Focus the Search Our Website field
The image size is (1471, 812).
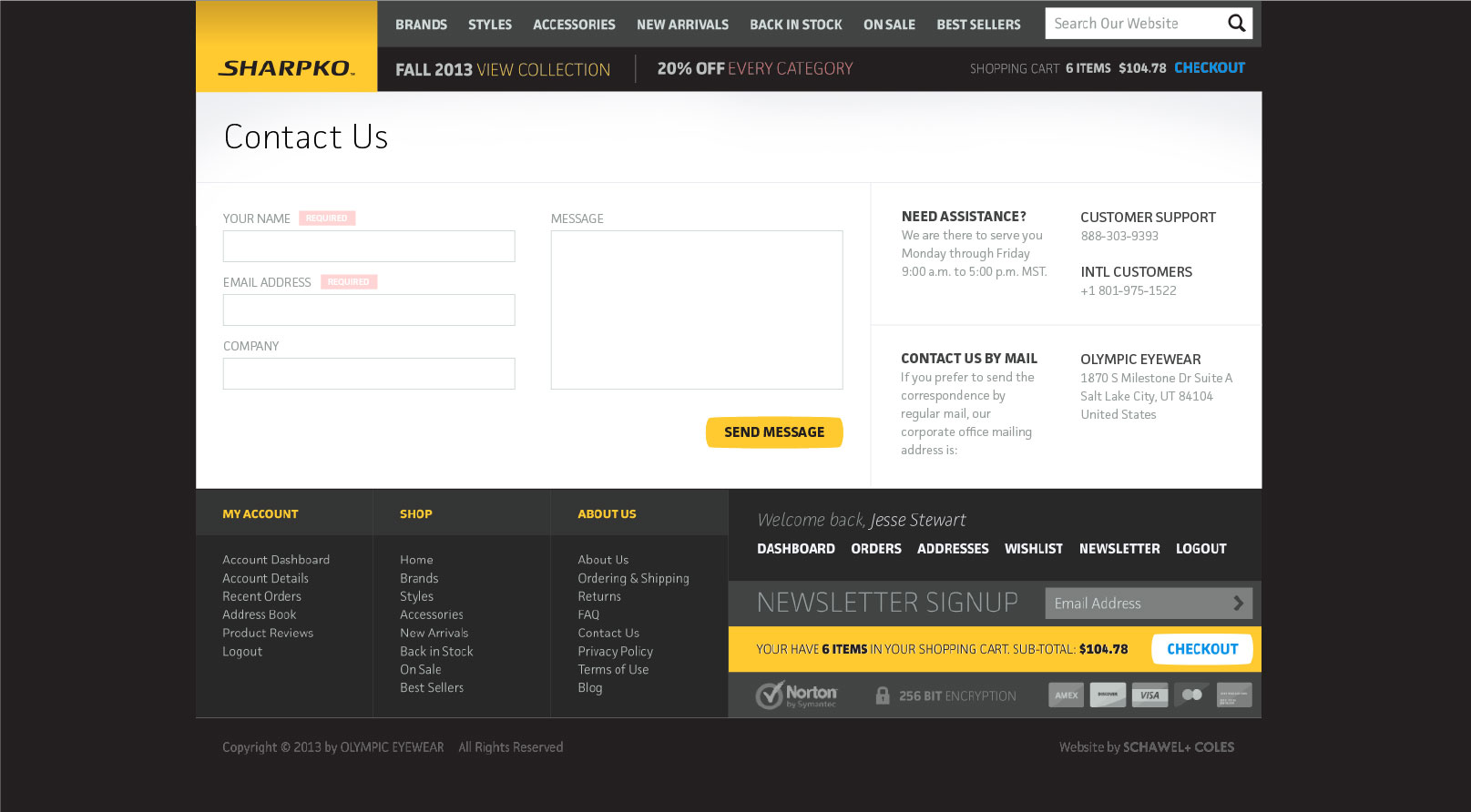[x=1134, y=24]
